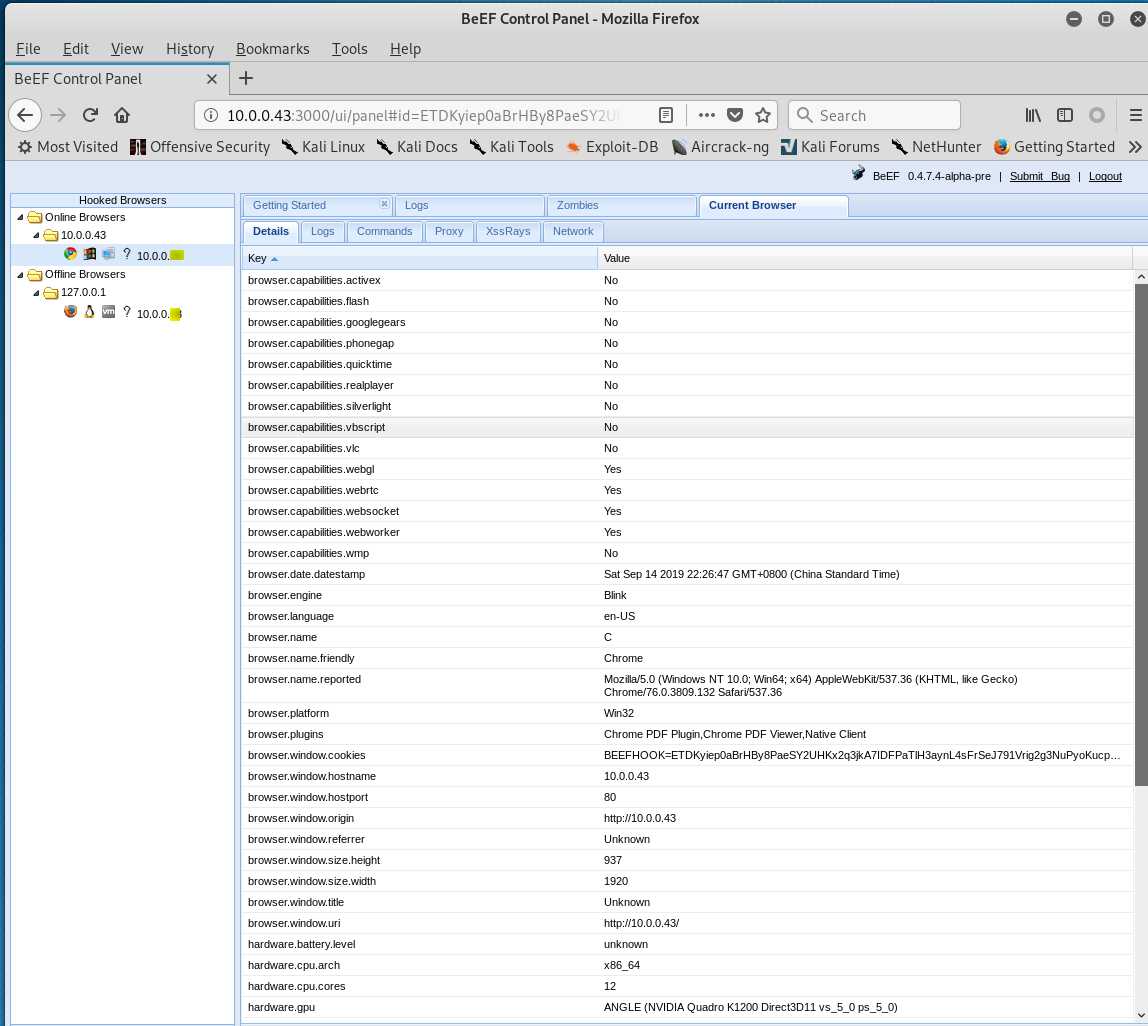Viewport: 1148px width, 1026px height.
Task: Open the XssRays sub-tab
Action: [507, 231]
